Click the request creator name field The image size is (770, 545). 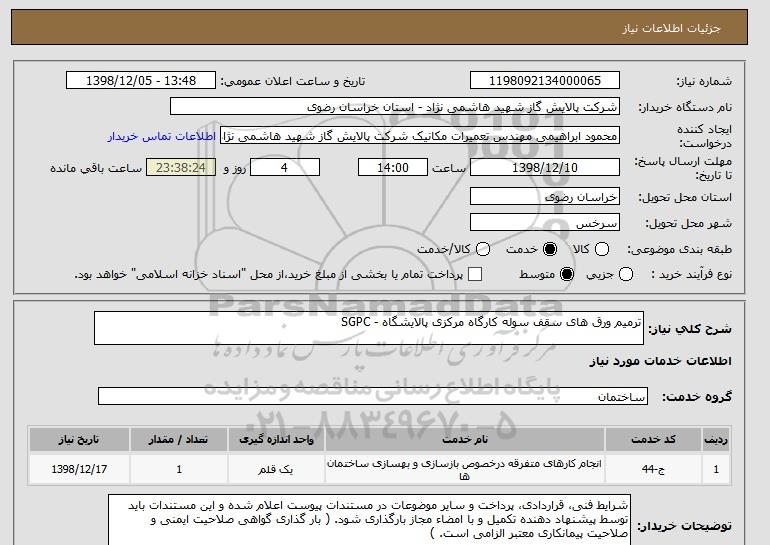(x=420, y=136)
